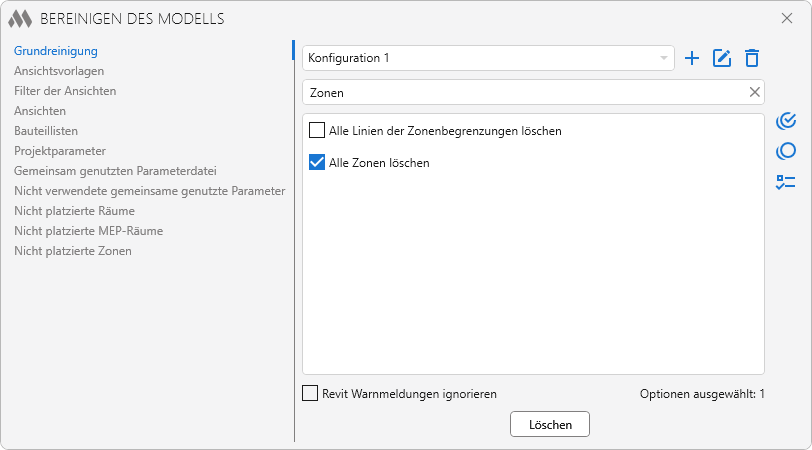The image size is (812, 450).
Task: Click the plus icon to add configuration
Action: 691,58
